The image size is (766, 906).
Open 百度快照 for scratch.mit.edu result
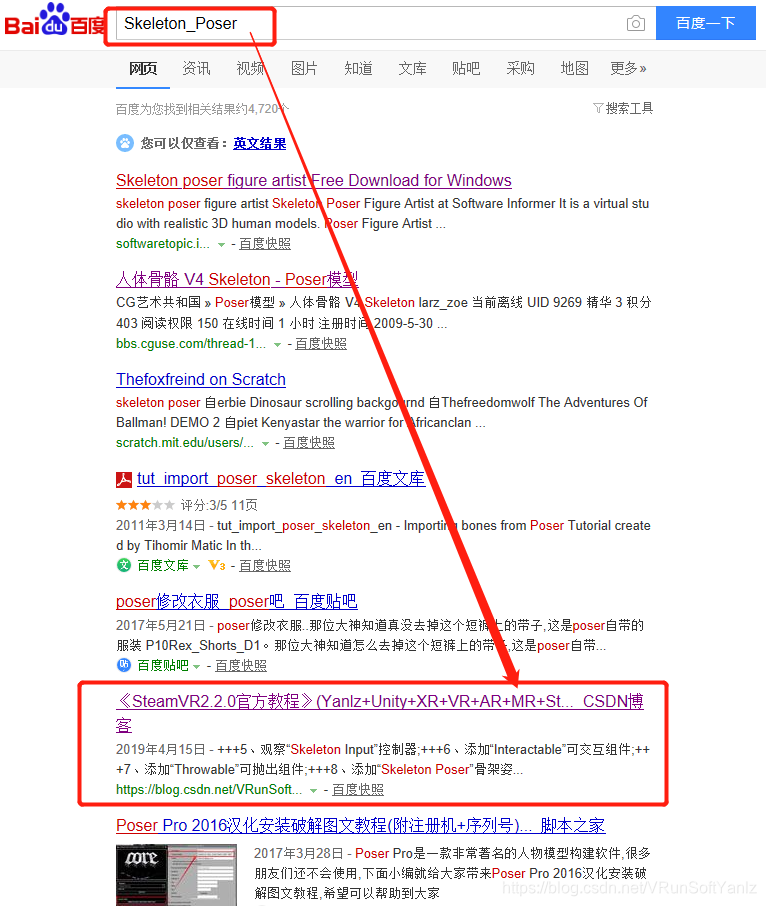tap(309, 443)
